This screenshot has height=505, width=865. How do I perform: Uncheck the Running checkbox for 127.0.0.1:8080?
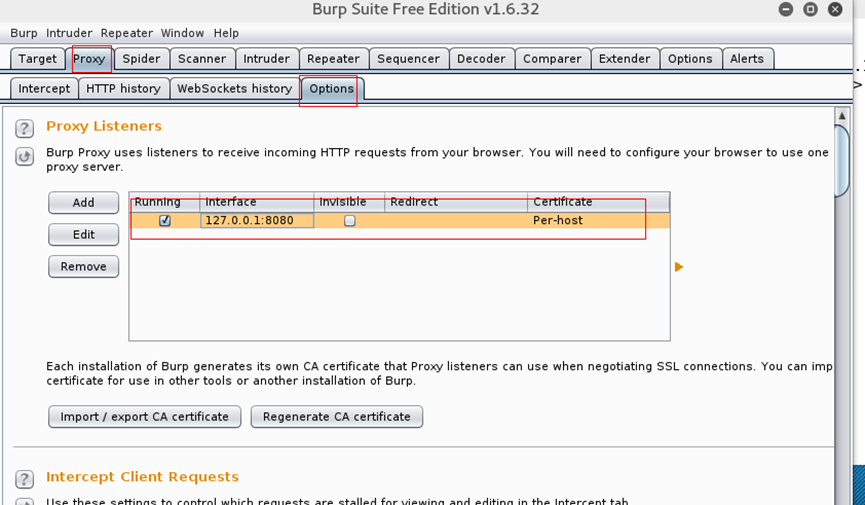[164, 220]
